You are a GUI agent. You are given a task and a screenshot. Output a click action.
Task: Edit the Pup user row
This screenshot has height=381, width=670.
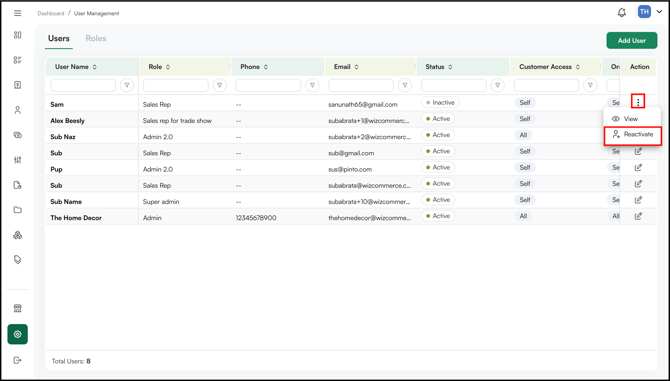(638, 168)
